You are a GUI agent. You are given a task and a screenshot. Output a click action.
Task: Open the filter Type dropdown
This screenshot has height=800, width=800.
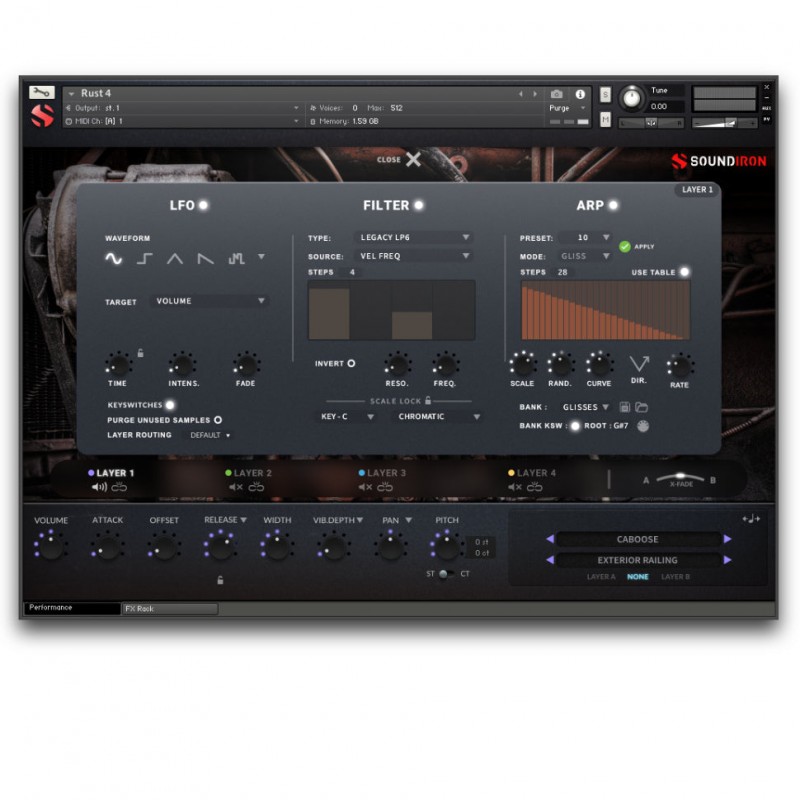(414, 238)
